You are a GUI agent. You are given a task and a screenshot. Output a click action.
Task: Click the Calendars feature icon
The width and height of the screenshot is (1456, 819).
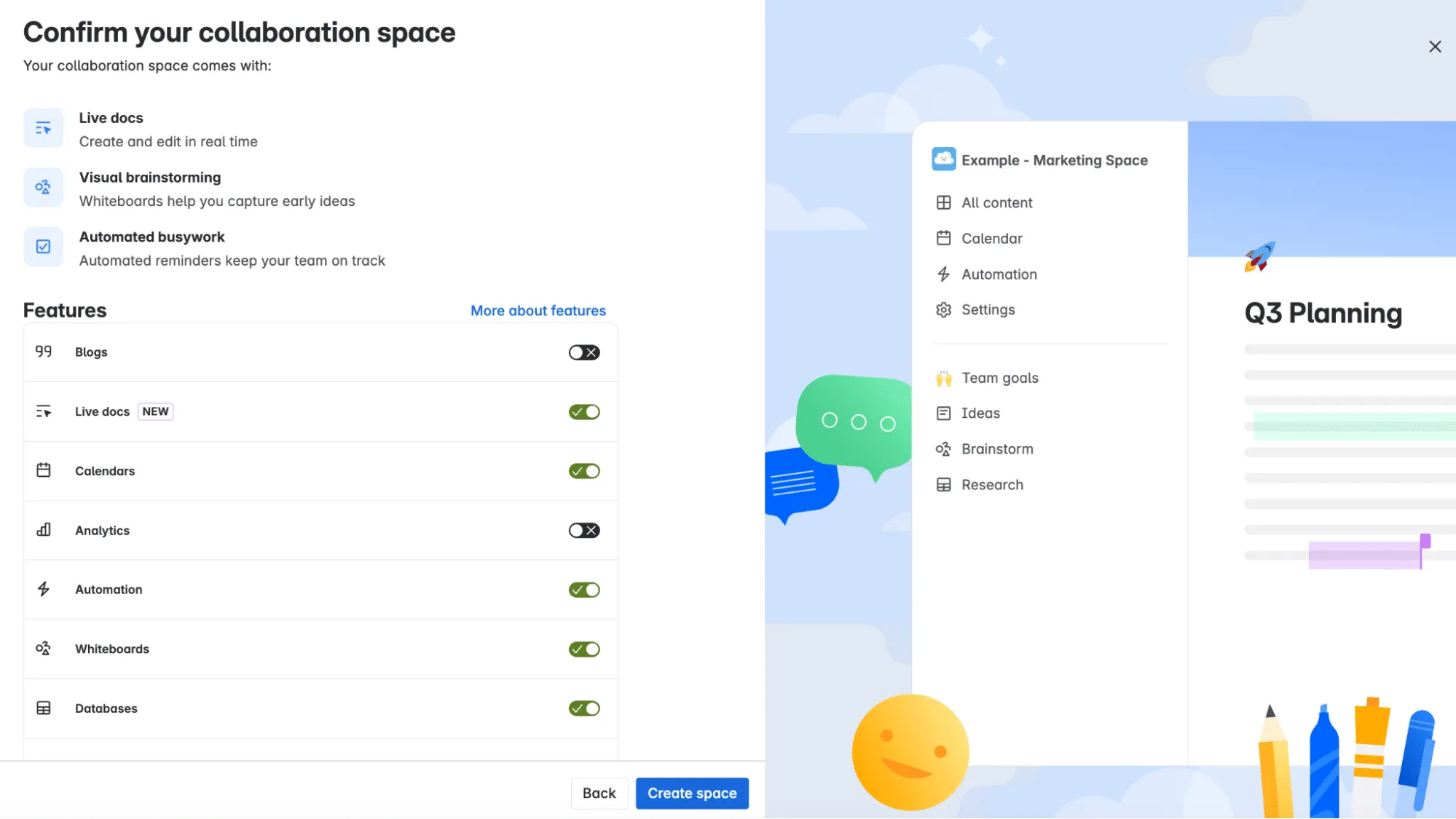44,470
